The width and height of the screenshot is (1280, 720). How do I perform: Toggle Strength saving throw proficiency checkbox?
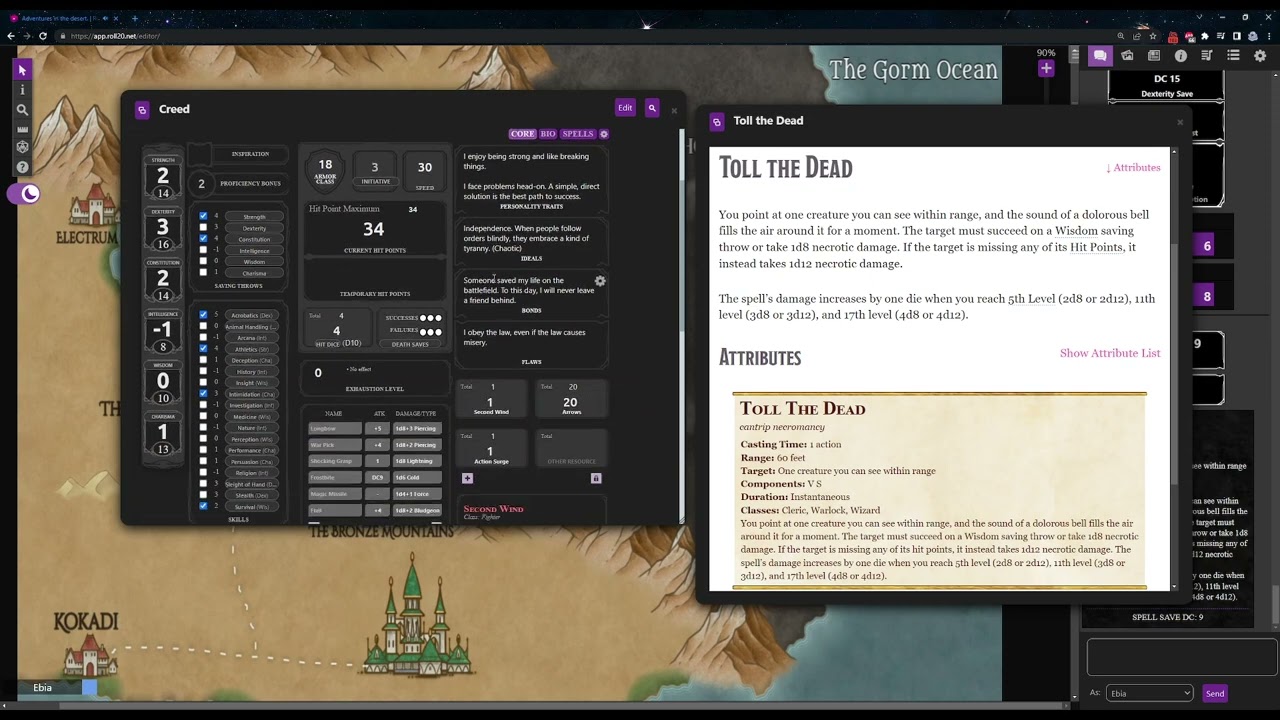(x=204, y=216)
